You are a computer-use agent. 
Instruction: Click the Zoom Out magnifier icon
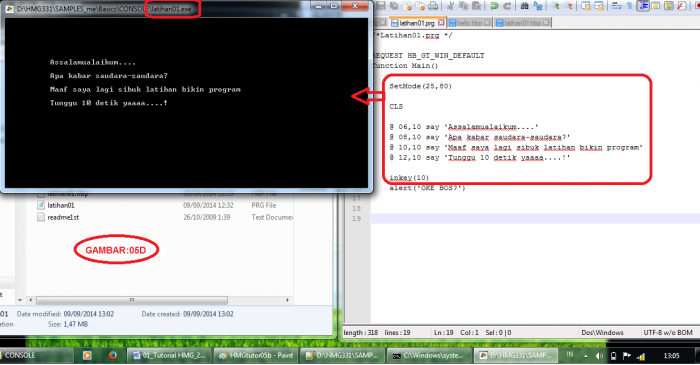point(568,6)
